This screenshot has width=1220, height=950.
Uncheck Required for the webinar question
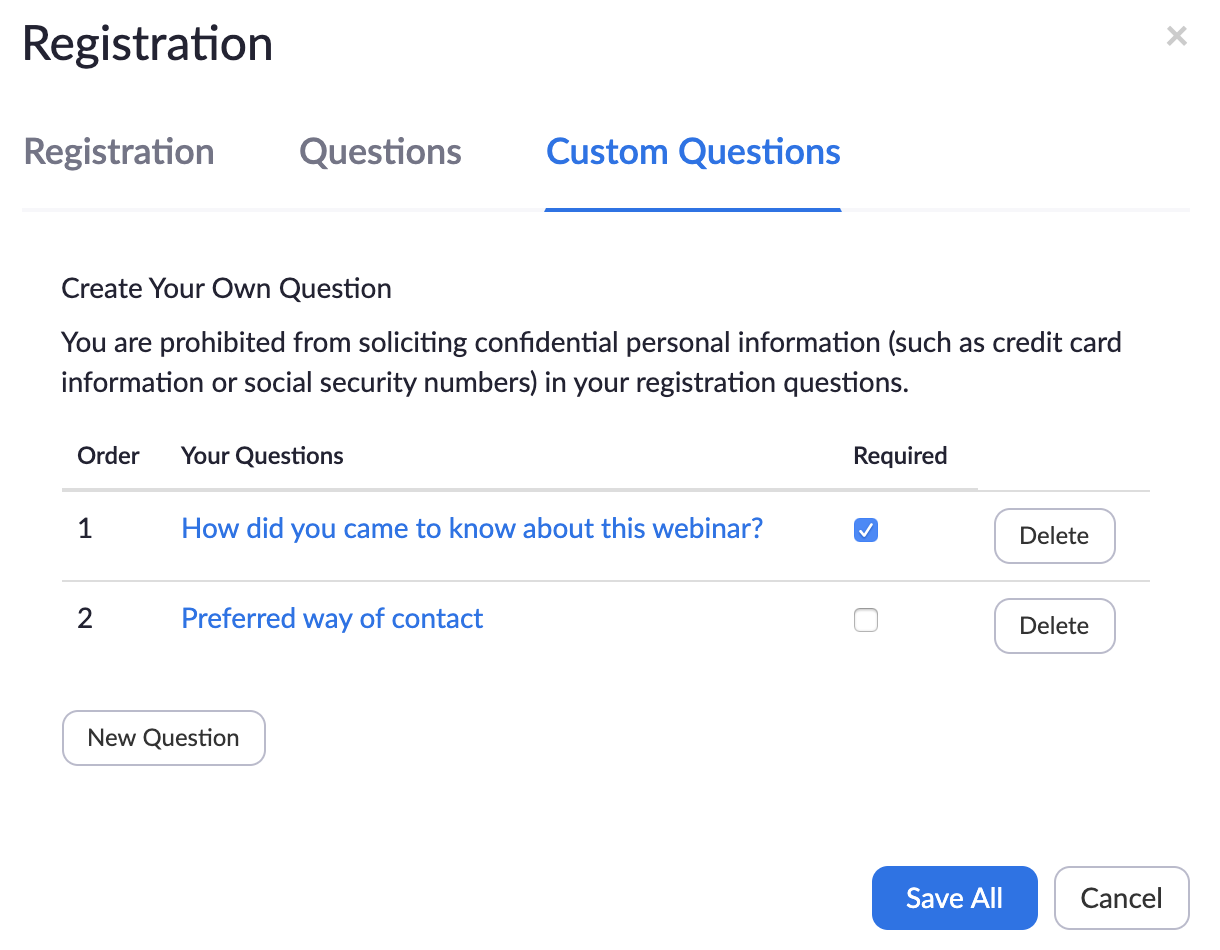(866, 530)
